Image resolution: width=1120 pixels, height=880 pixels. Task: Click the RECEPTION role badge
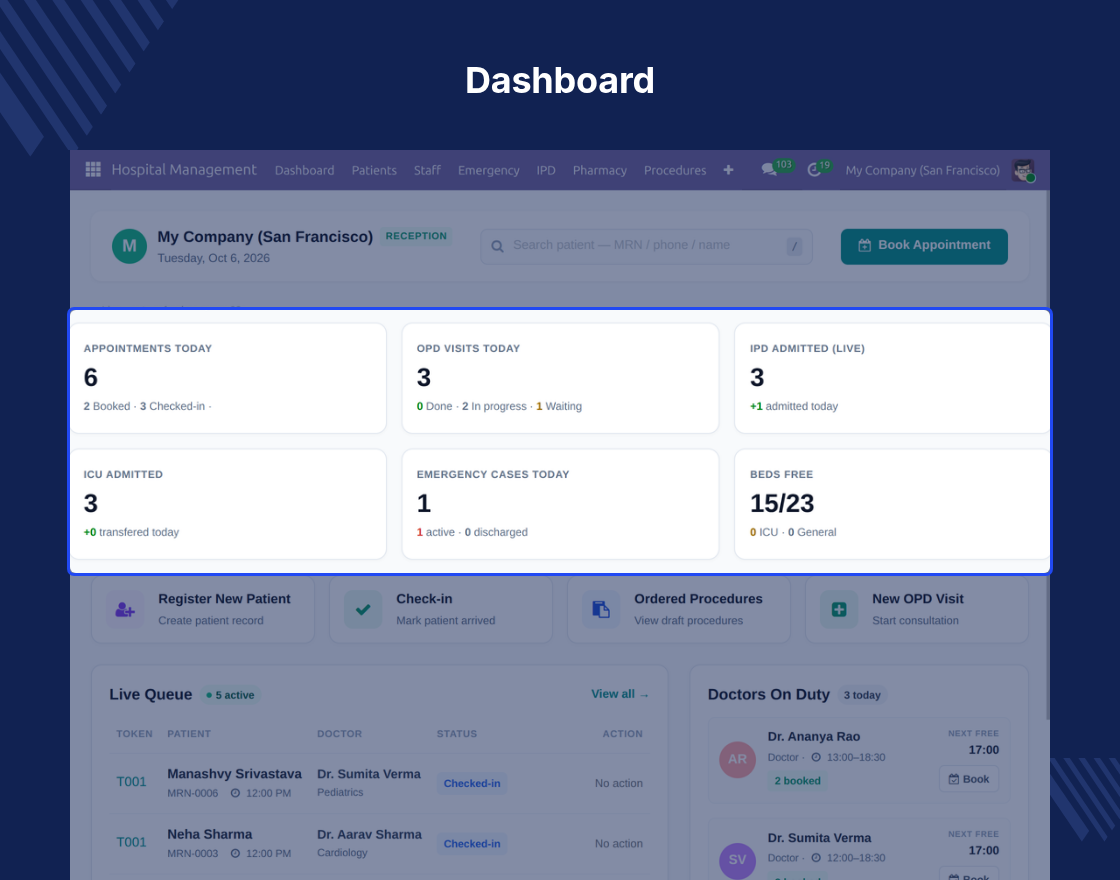(416, 236)
